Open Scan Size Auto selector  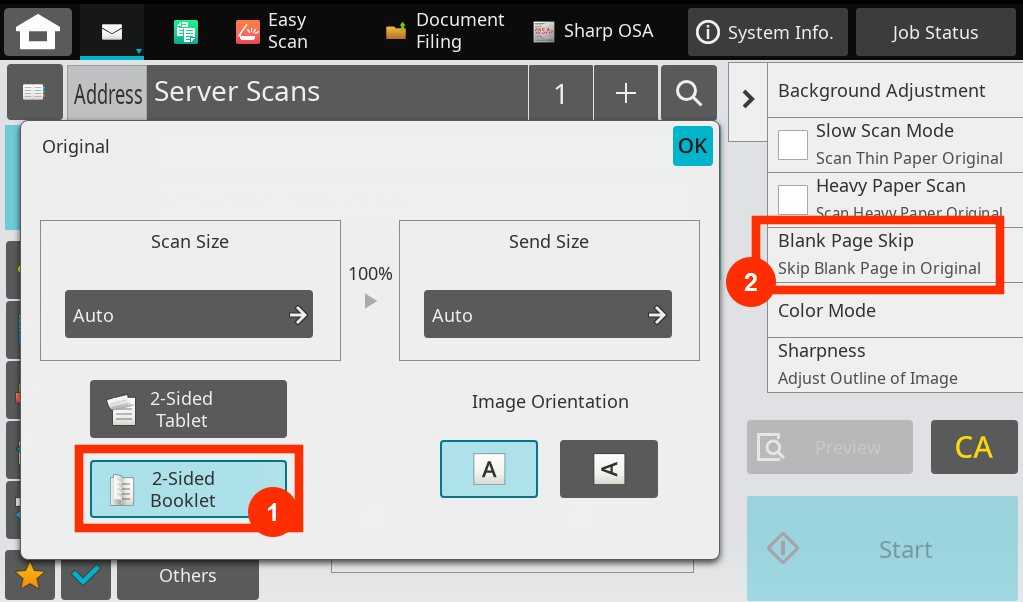coord(189,315)
